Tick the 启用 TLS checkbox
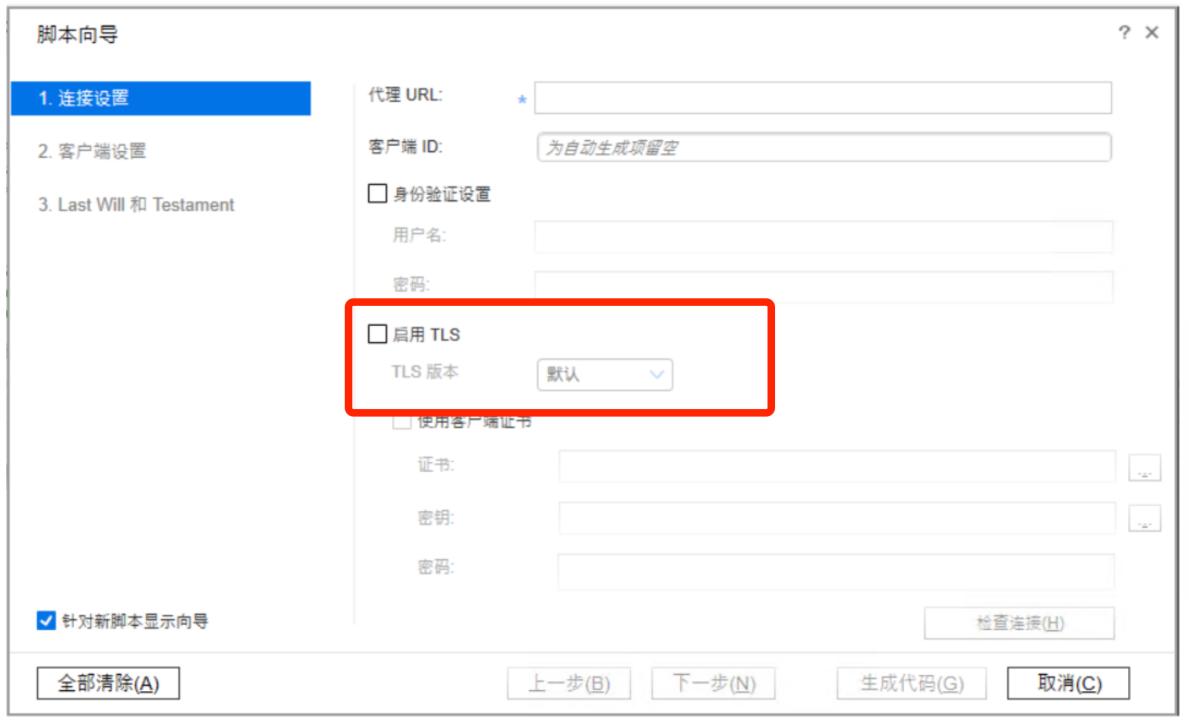 pyautogui.click(x=377, y=333)
